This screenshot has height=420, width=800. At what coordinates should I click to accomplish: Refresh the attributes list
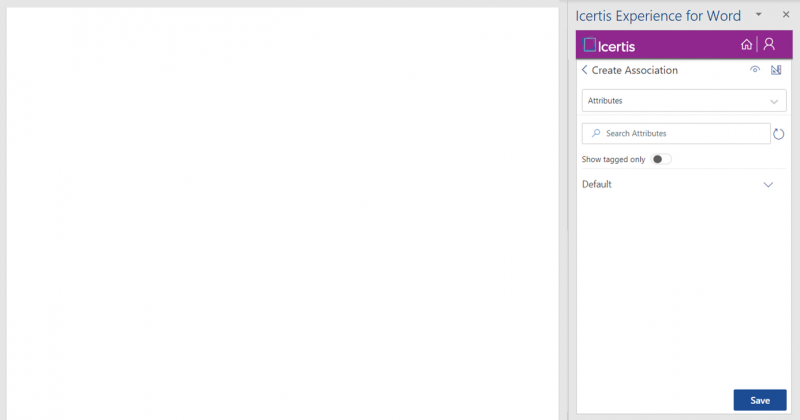779,134
